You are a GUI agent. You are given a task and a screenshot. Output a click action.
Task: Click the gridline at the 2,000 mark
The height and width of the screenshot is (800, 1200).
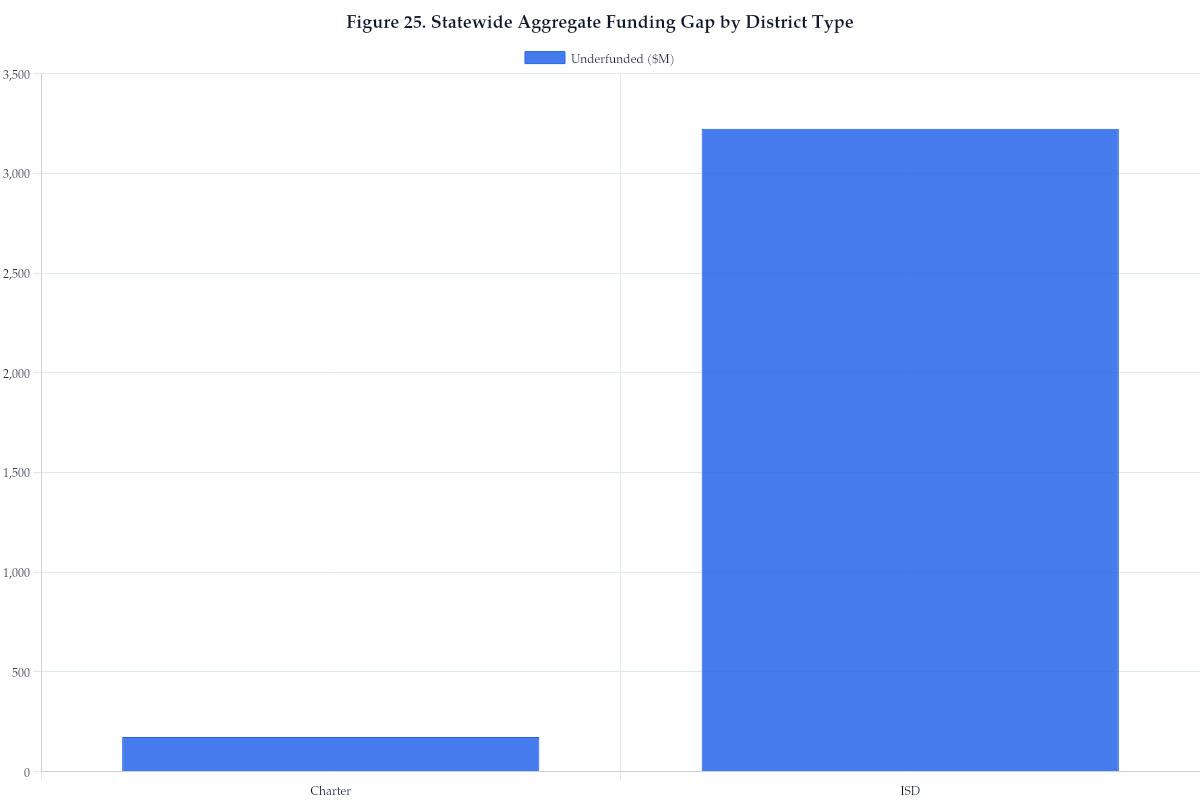pyautogui.click(x=400, y=373)
